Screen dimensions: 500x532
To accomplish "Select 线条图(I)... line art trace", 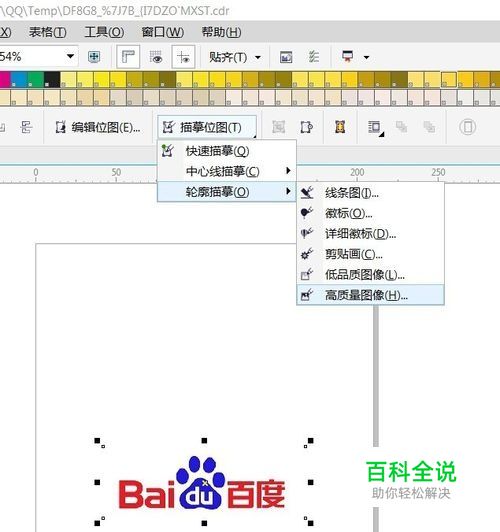I will coord(370,193).
